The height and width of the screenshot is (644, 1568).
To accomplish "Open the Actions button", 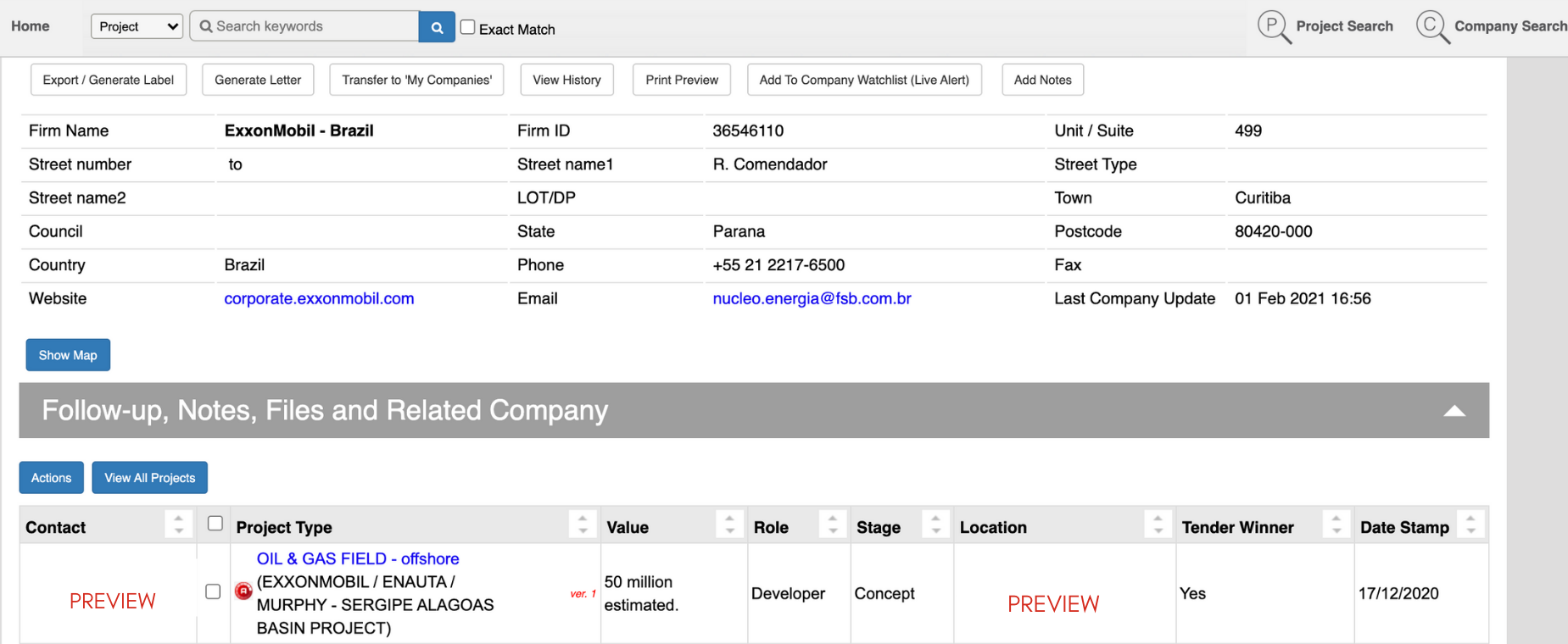I will pos(51,478).
